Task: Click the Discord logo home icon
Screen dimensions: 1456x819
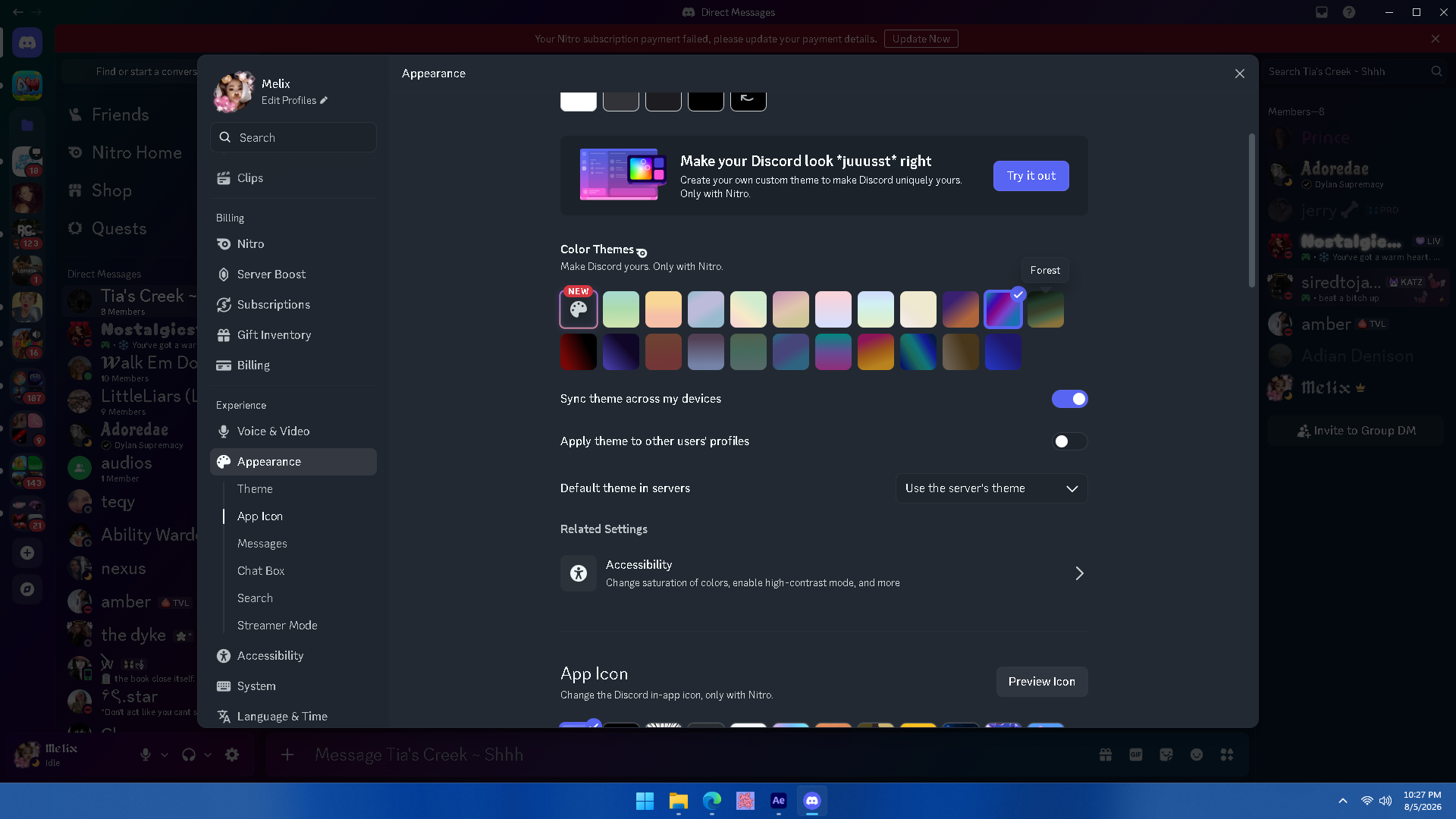Action: coord(27,42)
